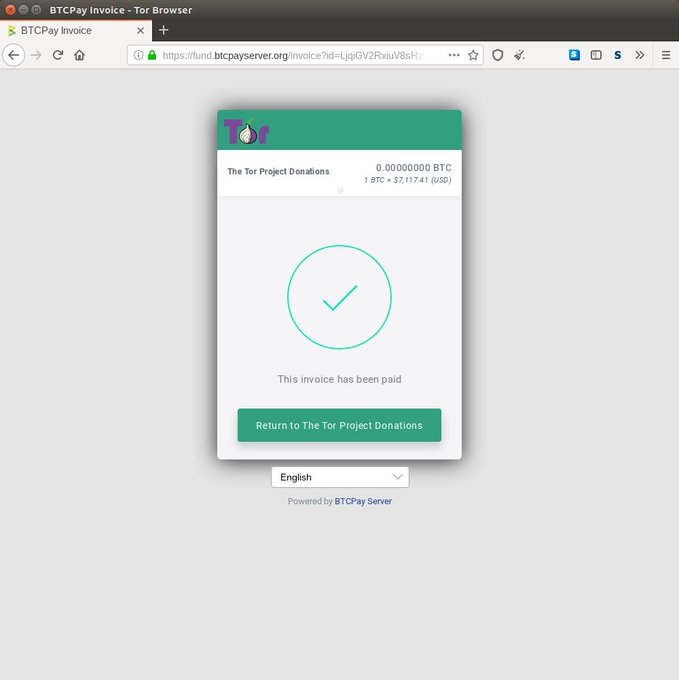Viewport: 679px width, 680px height.
Task: Click the 1 BTC = $7,117.41 rate text
Action: [407, 180]
